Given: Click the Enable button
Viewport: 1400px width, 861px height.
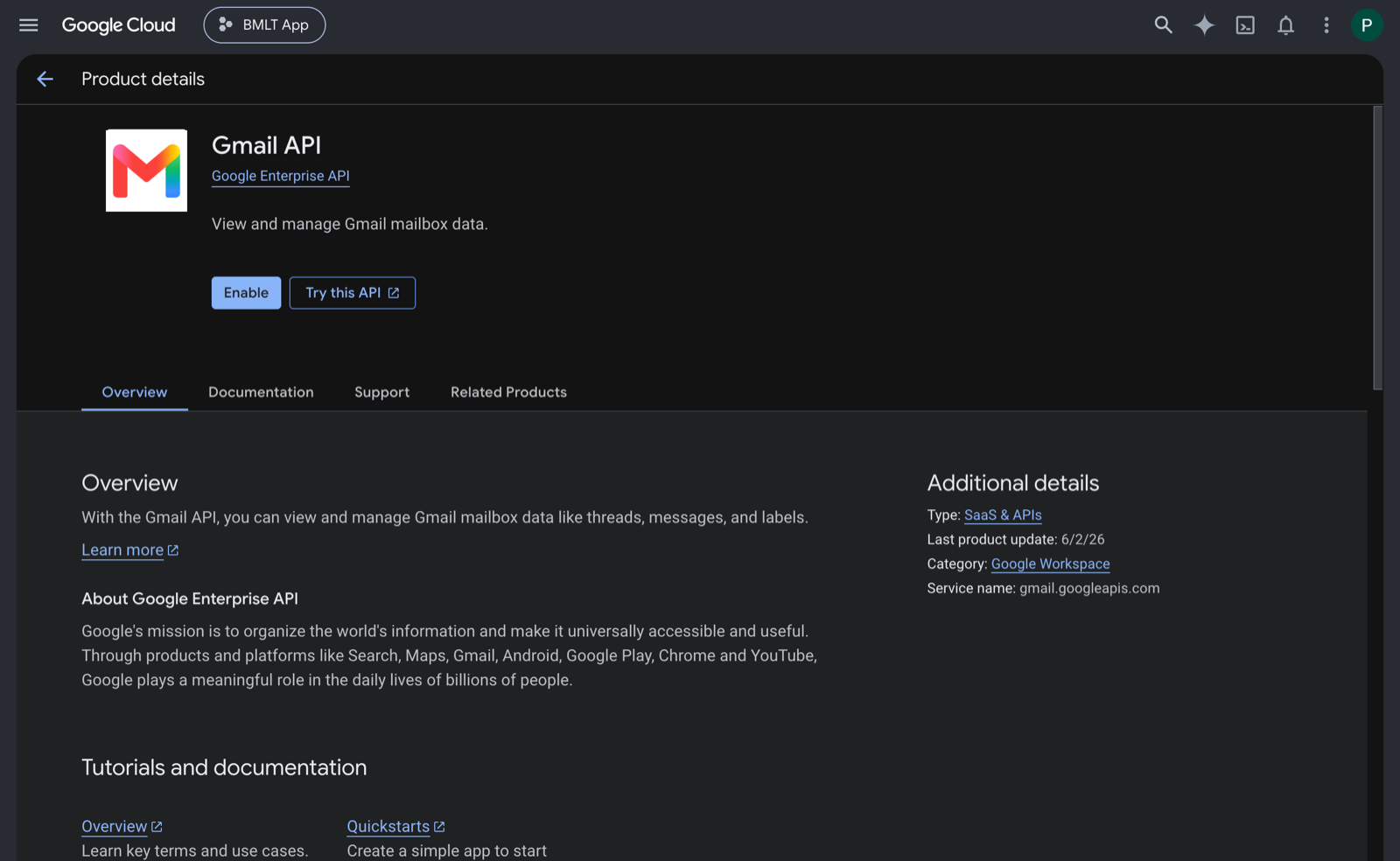Looking at the screenshot, I should pos(246,293).
